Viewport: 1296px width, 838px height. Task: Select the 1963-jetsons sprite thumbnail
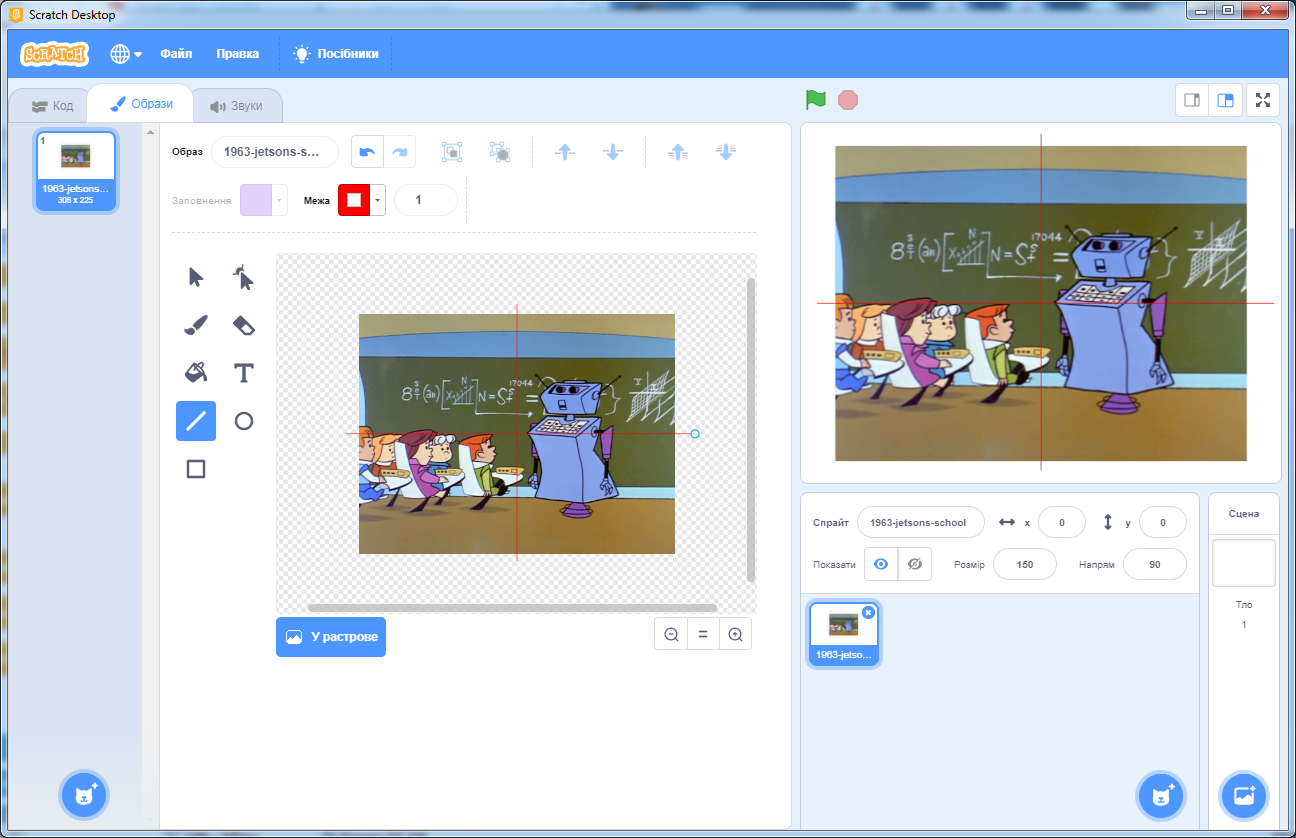[x=844, y=634]
